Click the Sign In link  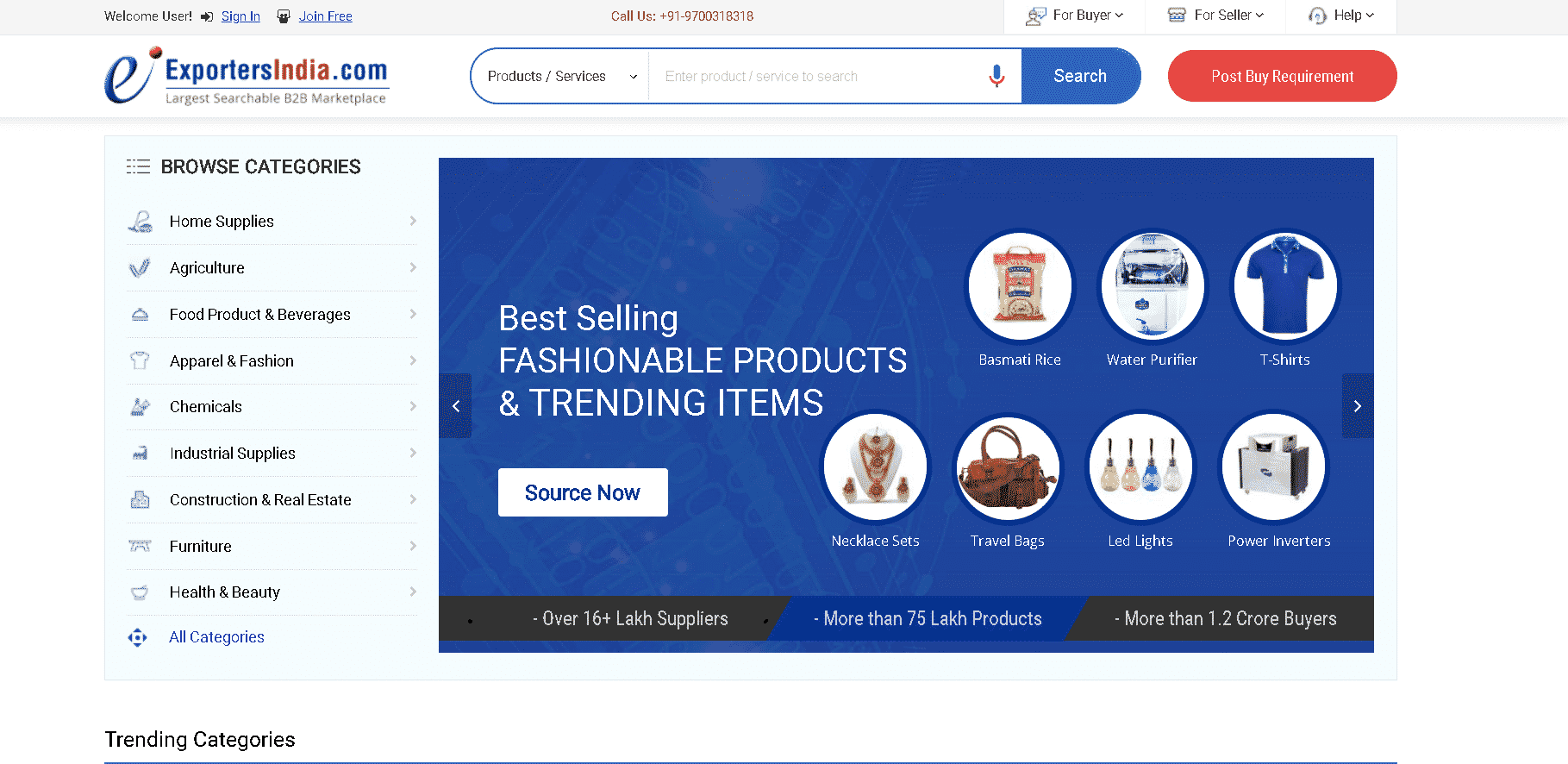(x=241, y=16)
